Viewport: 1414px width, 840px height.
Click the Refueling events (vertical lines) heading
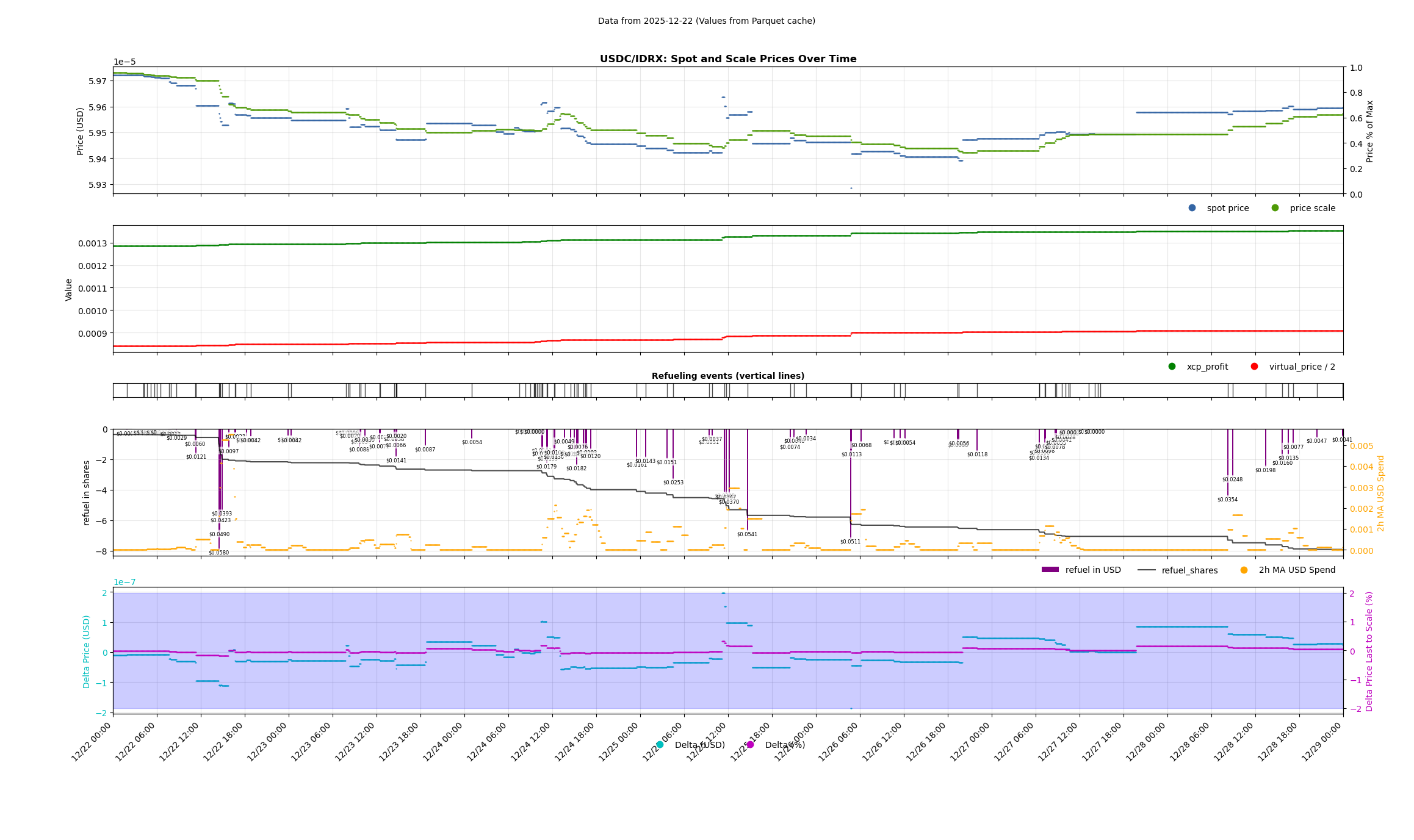(727, 376)
